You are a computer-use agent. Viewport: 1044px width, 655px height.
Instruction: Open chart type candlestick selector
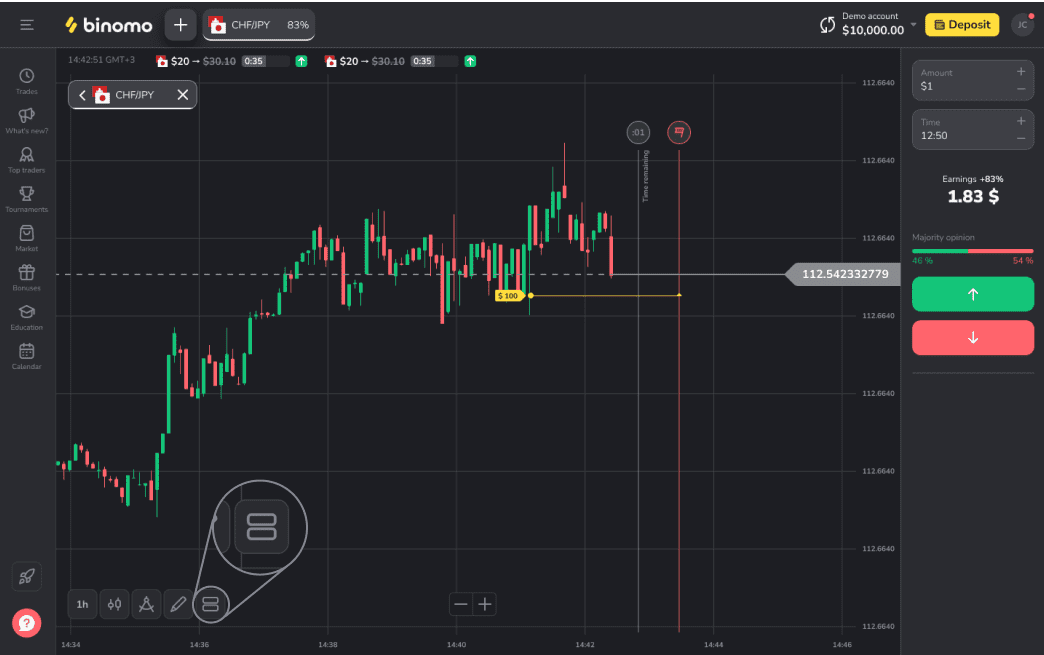114,604
